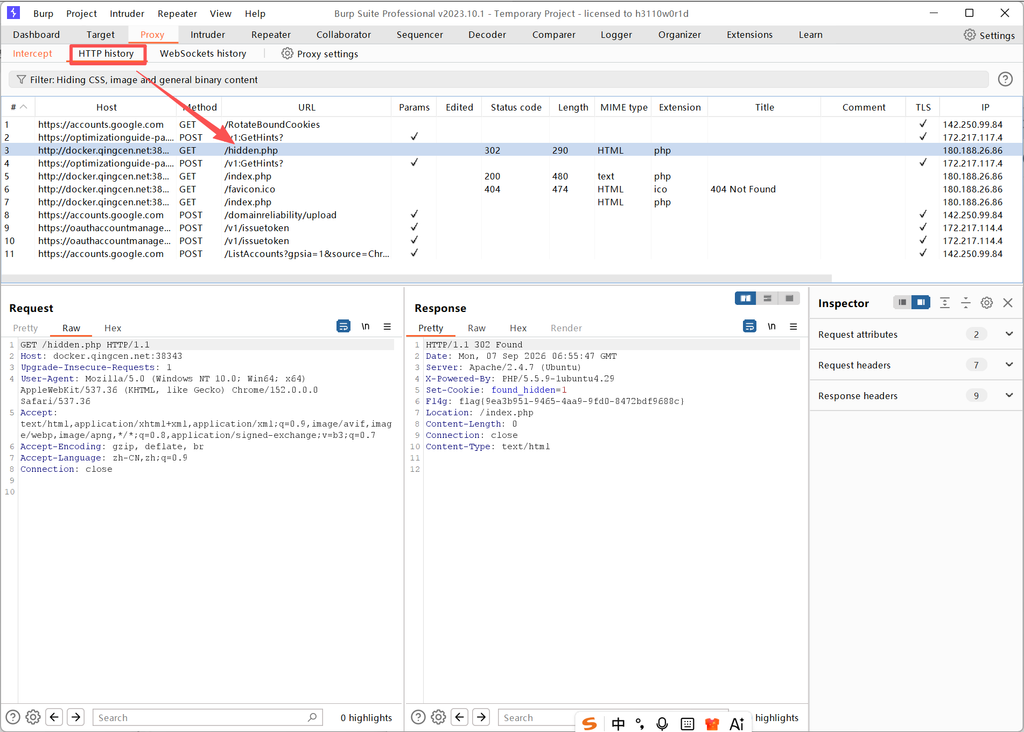
Task: Click the horizontal scrollbar under history table
Action: coord(417,278)
